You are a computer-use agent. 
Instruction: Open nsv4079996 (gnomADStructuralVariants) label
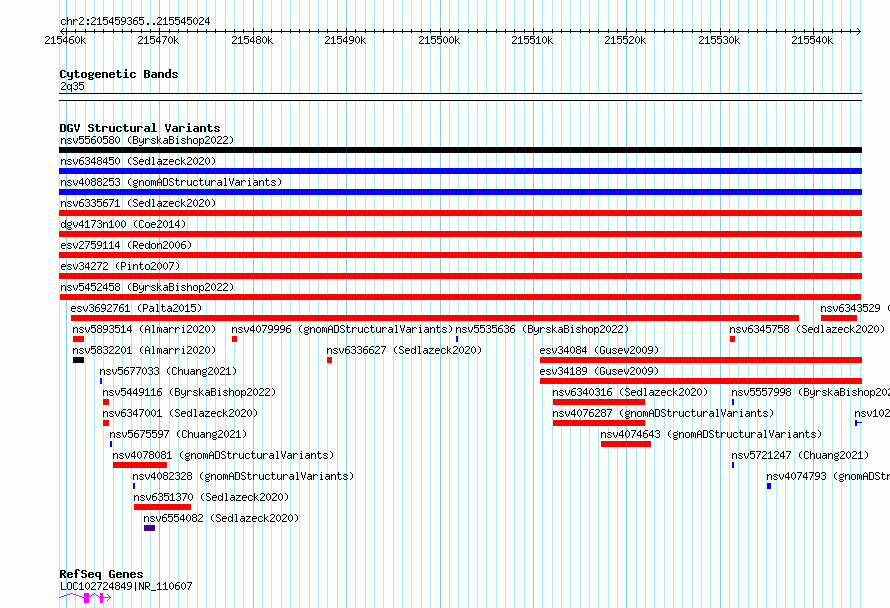tap(342, 329)
